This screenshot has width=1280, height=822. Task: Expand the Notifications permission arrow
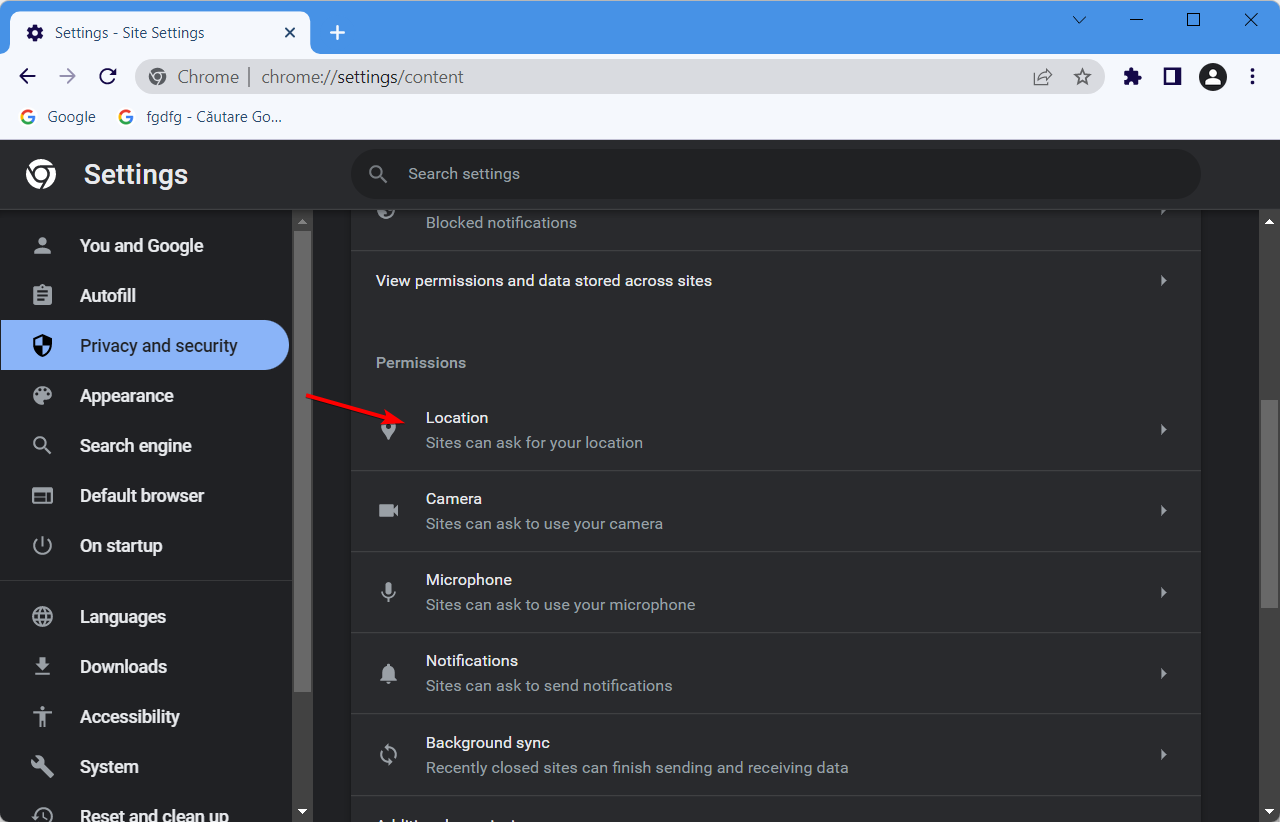pos(1163,674)
